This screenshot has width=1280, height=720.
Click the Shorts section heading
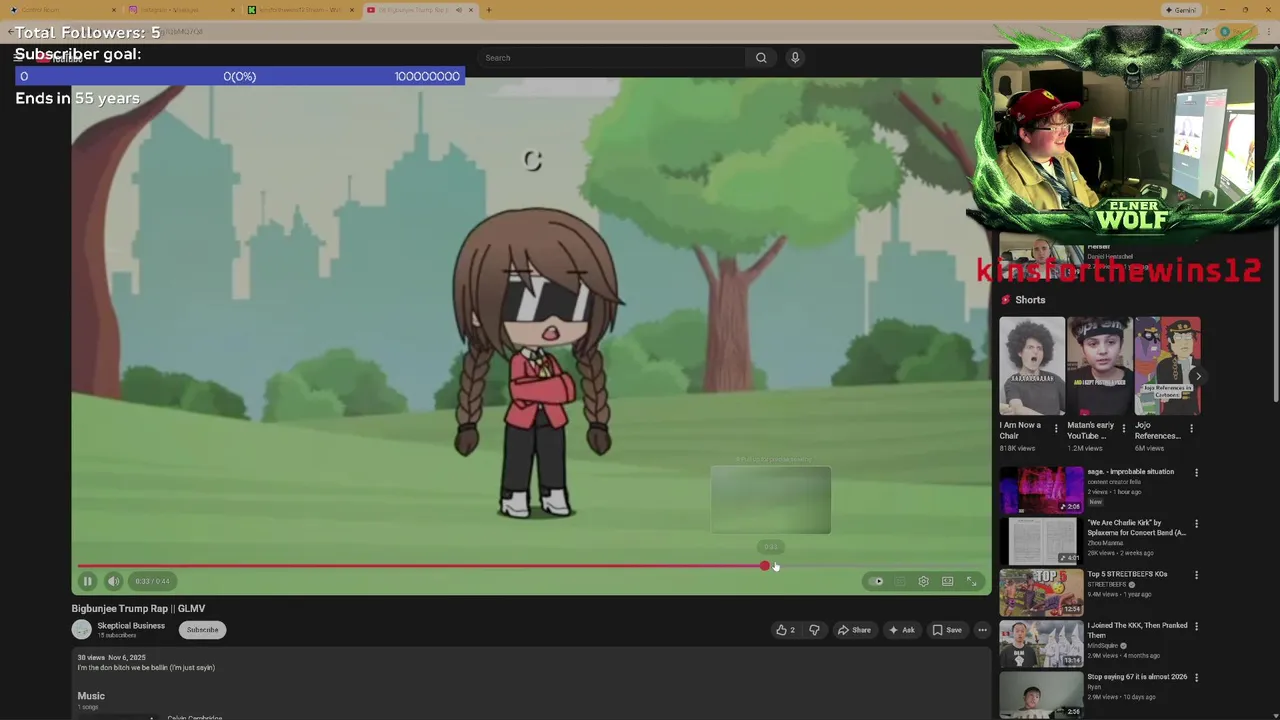tap(1030, 300)
